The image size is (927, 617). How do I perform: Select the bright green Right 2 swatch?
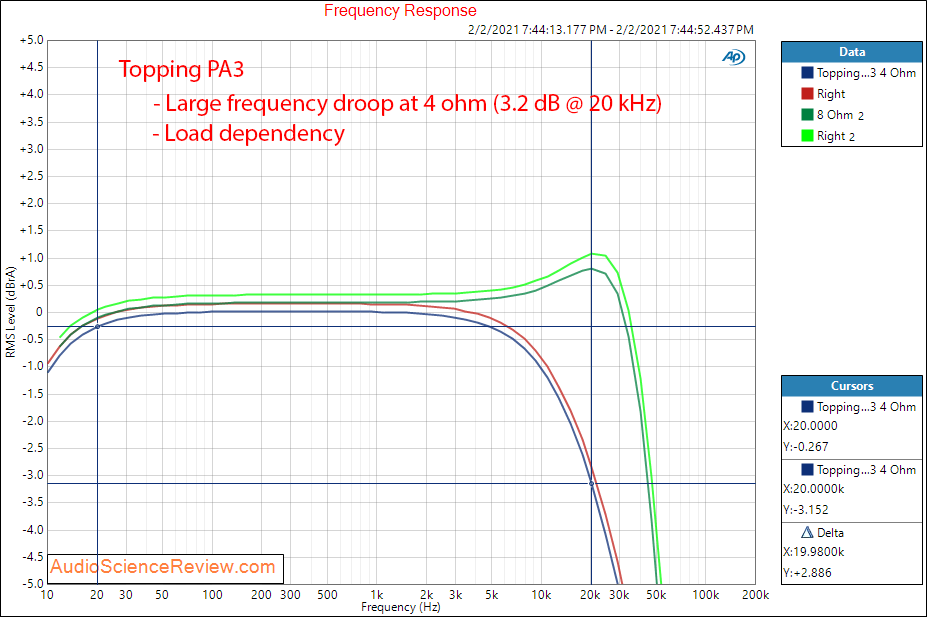click(x=807, y=136)
